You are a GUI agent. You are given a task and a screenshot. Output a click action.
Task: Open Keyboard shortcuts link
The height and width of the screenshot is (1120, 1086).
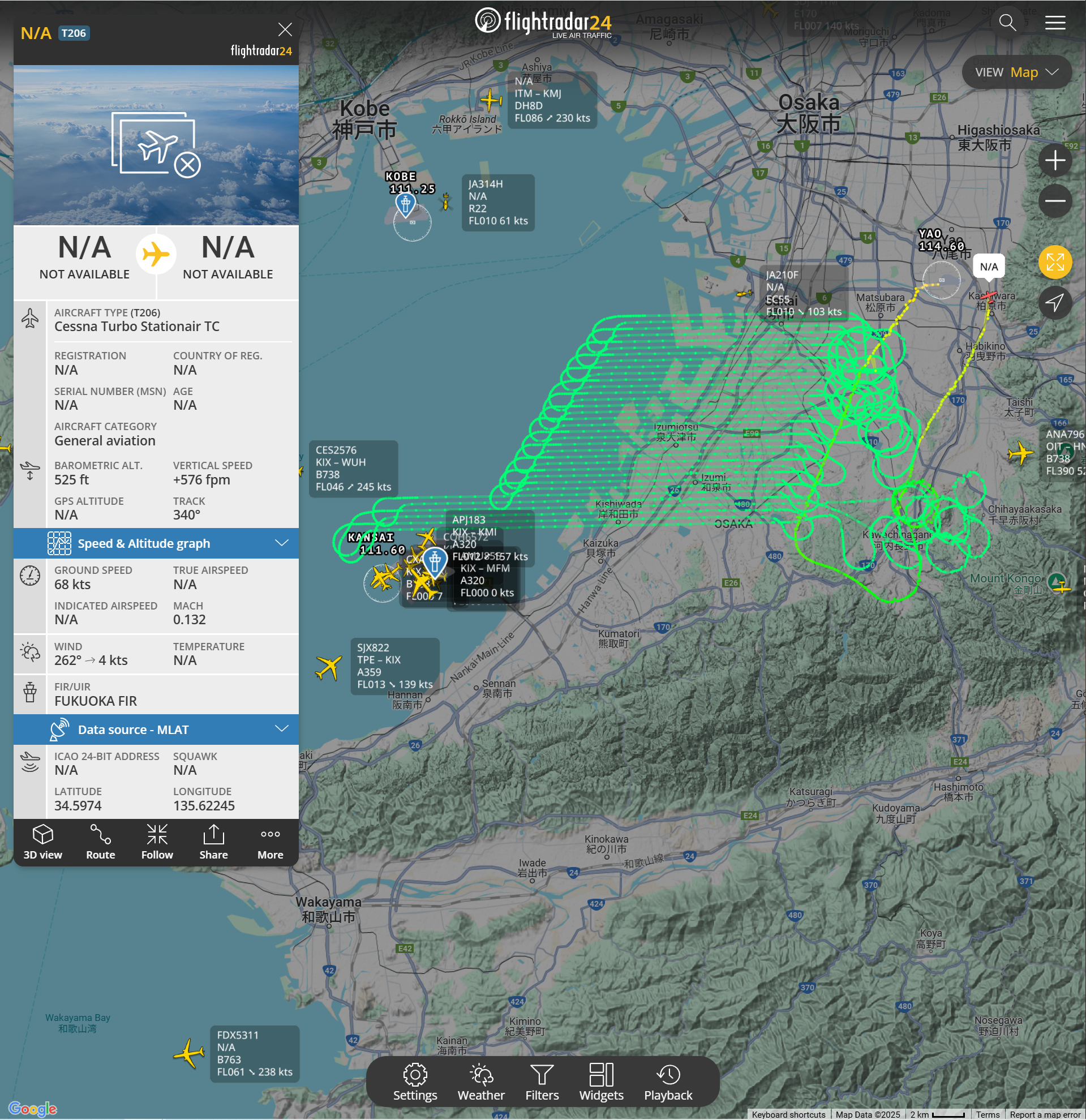[788, 1114]
